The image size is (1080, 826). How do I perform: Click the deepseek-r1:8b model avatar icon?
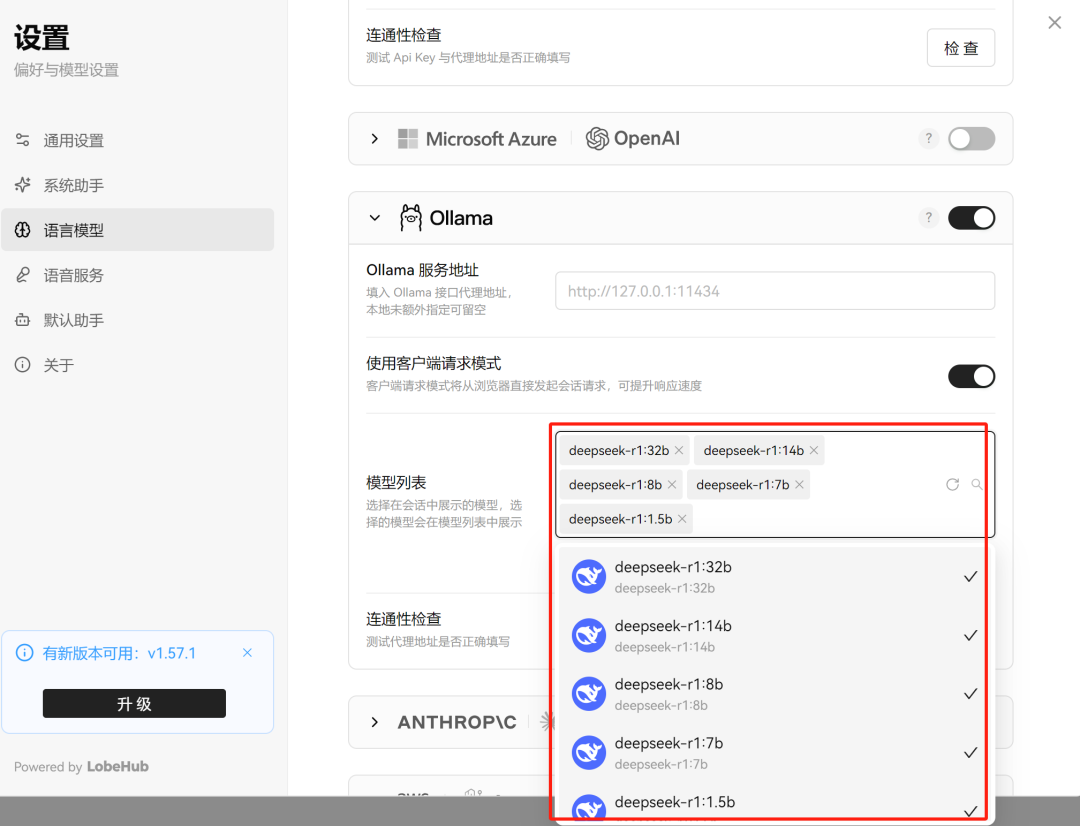(589, 694)
